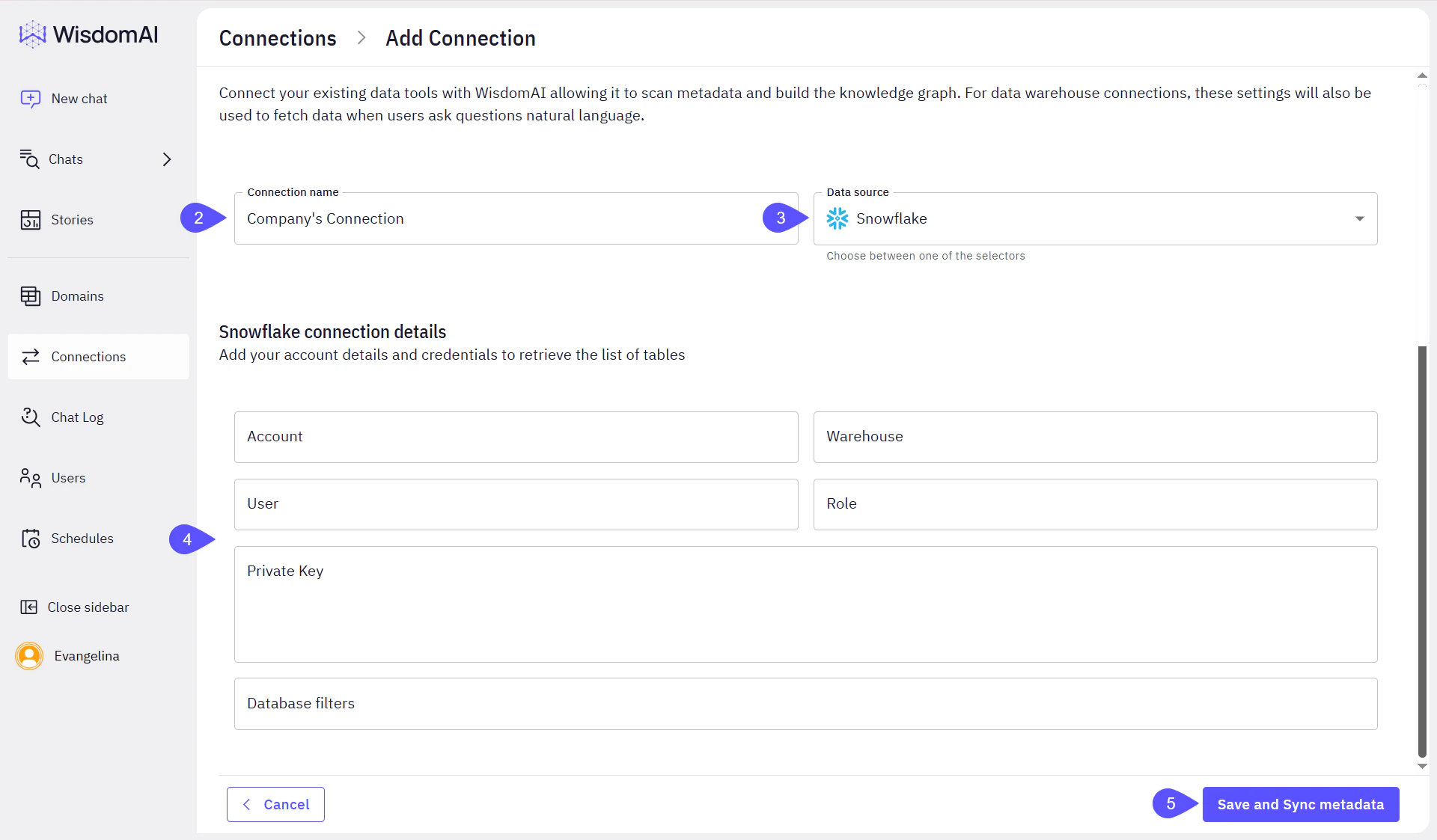Click the Connections arrows icon

tap(31, 357)
